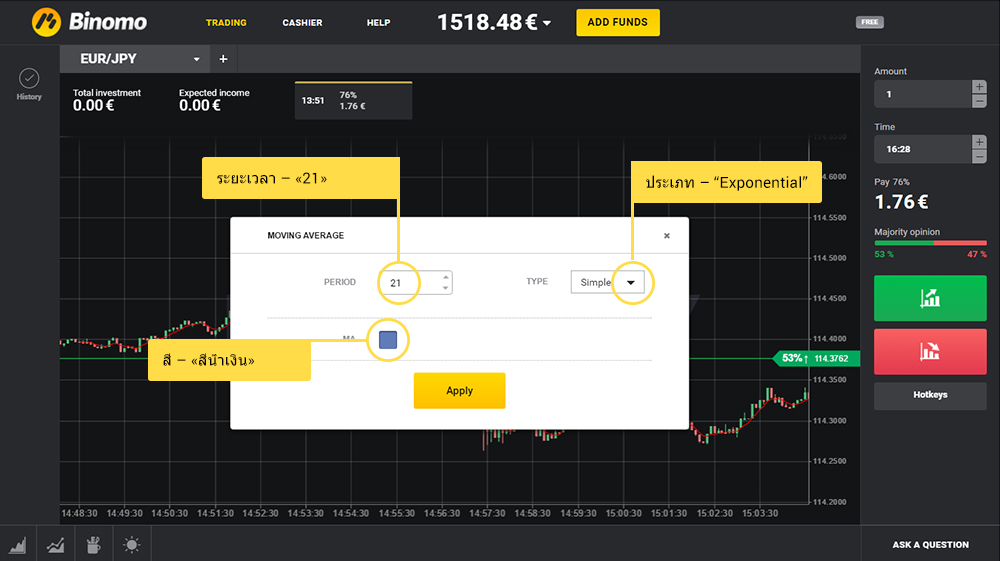
Task: Increment the Period value using up arrow
Action: [x=445, y=277]
